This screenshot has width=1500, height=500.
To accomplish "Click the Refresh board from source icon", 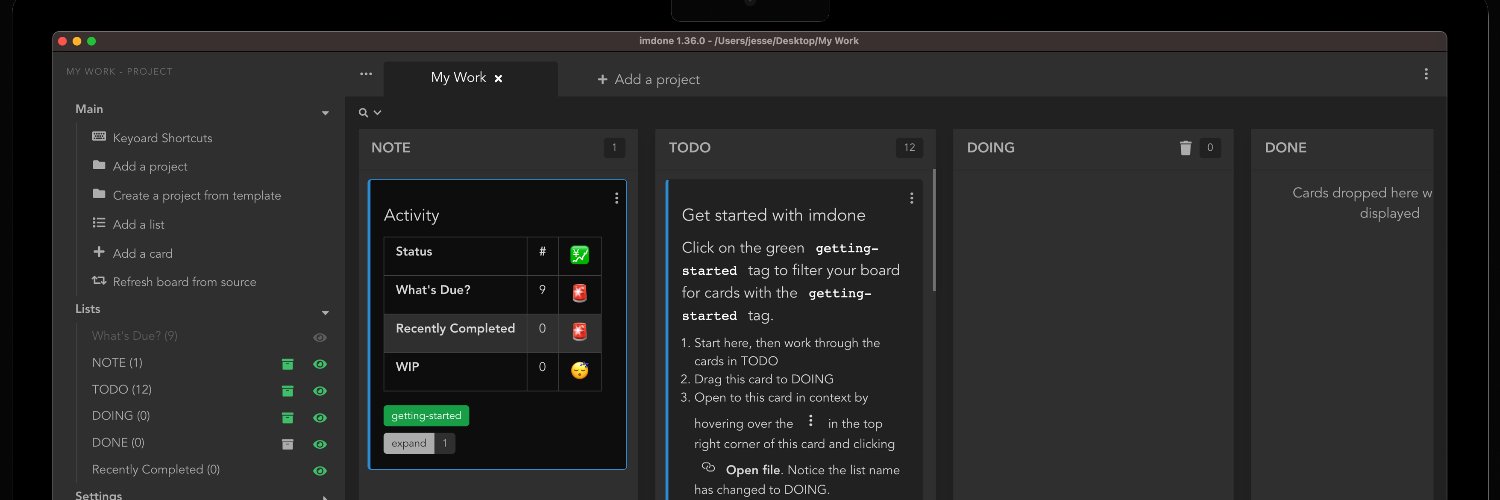I will (x=99, y=281).
